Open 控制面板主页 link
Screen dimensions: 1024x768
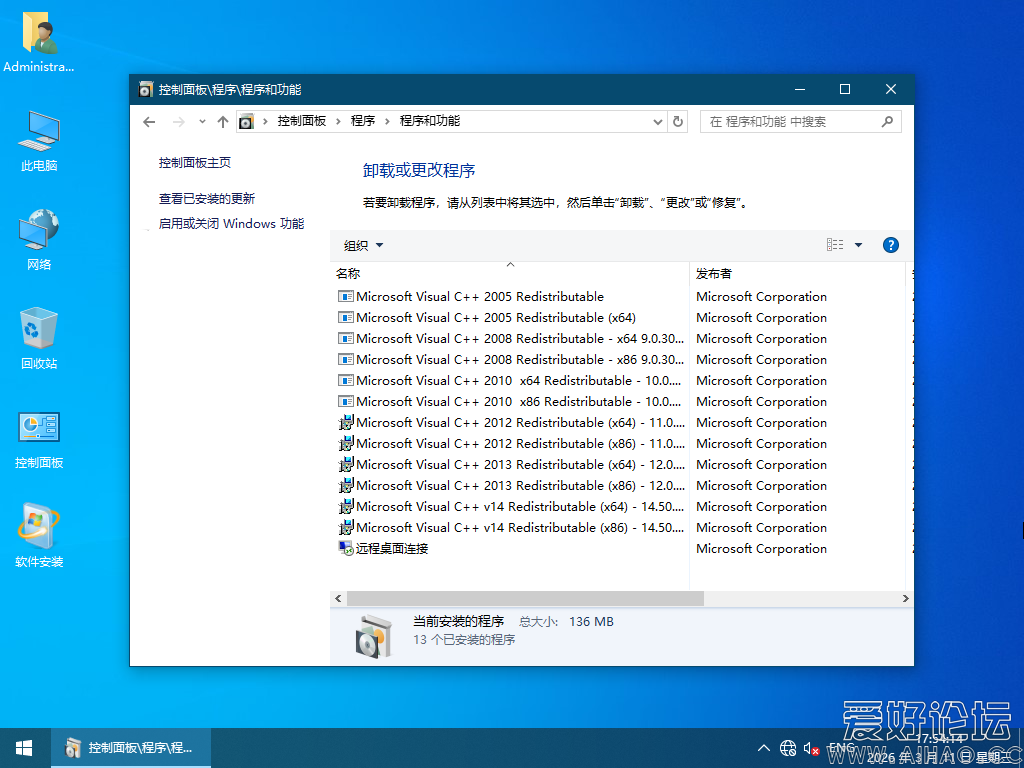click(x=195, y=163)
